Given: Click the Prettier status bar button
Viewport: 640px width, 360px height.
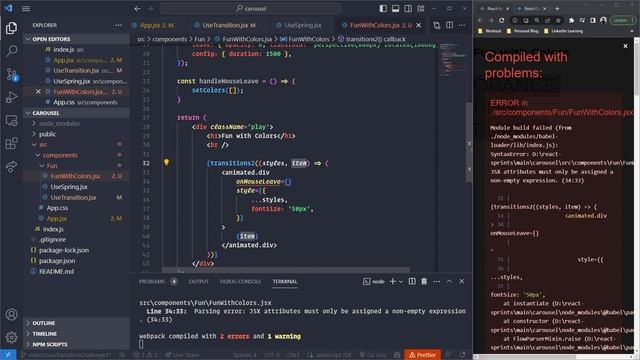Looking at the screenshot, I should [x=422, y=355].
